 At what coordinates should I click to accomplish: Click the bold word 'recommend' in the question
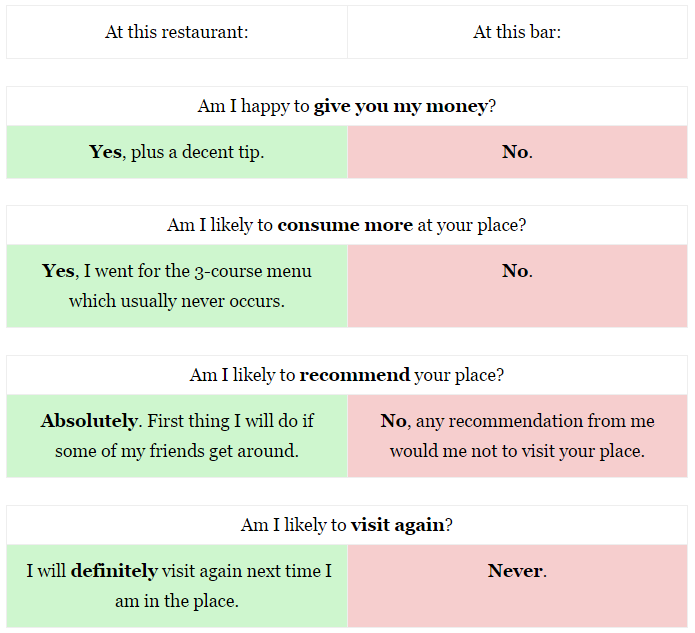point(355,375)
